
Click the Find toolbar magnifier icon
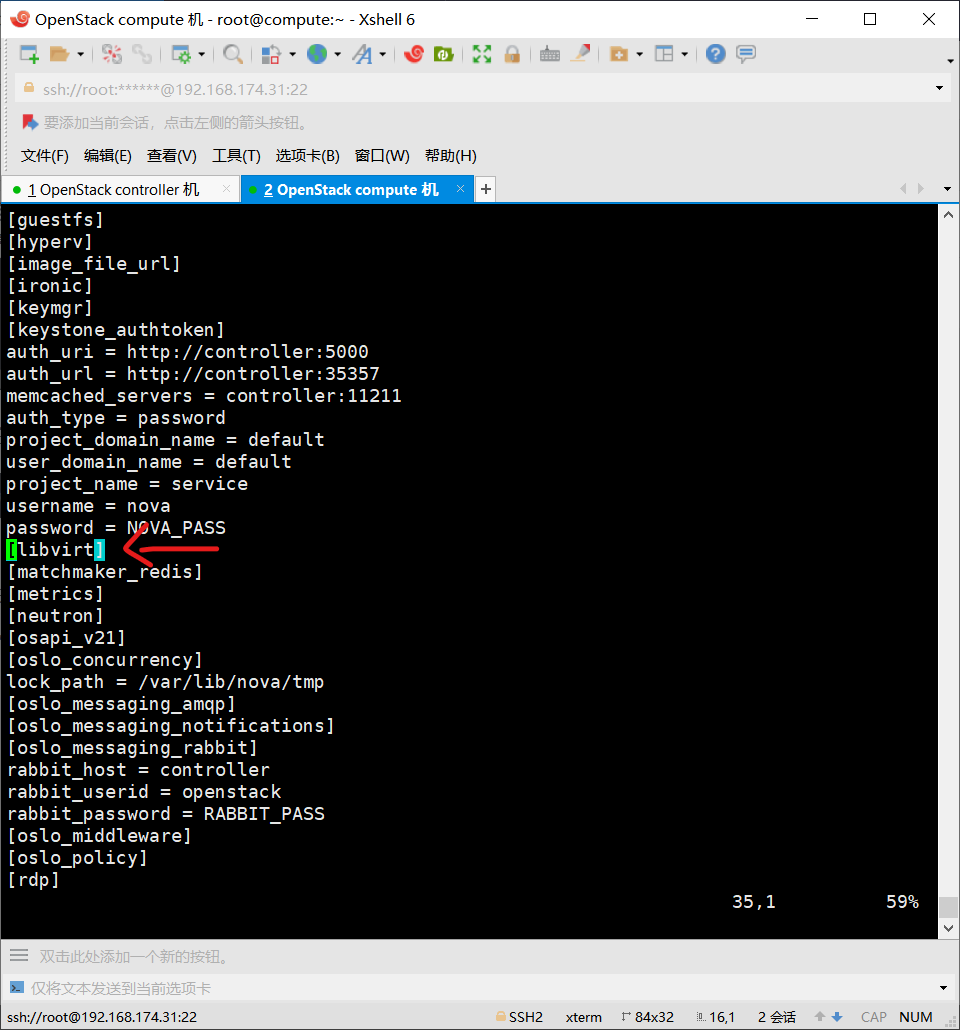[232, 54]
